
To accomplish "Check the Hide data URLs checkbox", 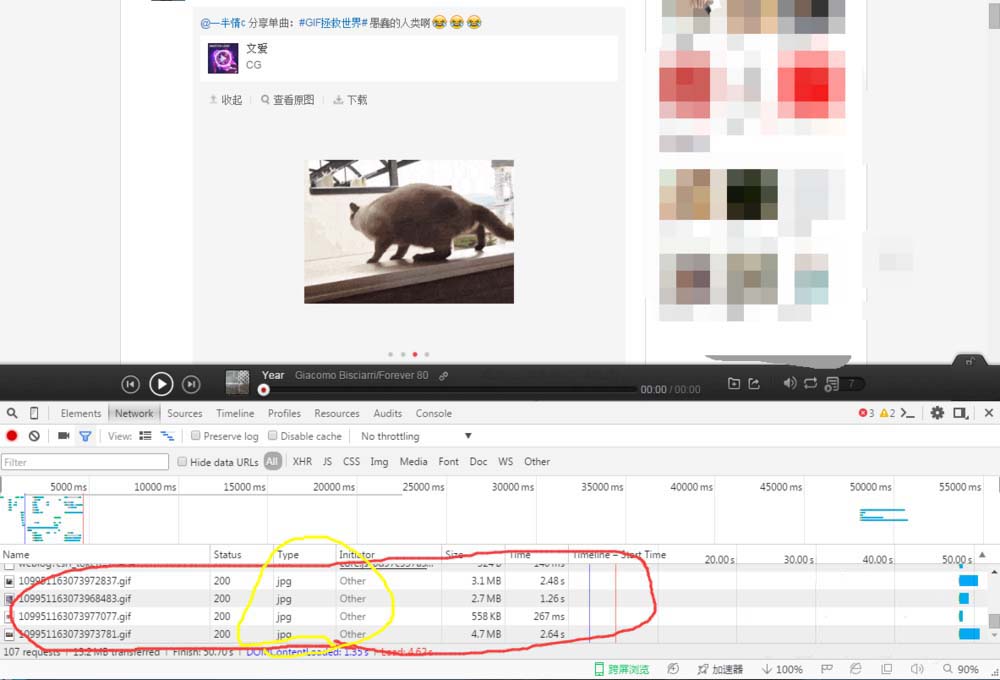I will point(182,461).
